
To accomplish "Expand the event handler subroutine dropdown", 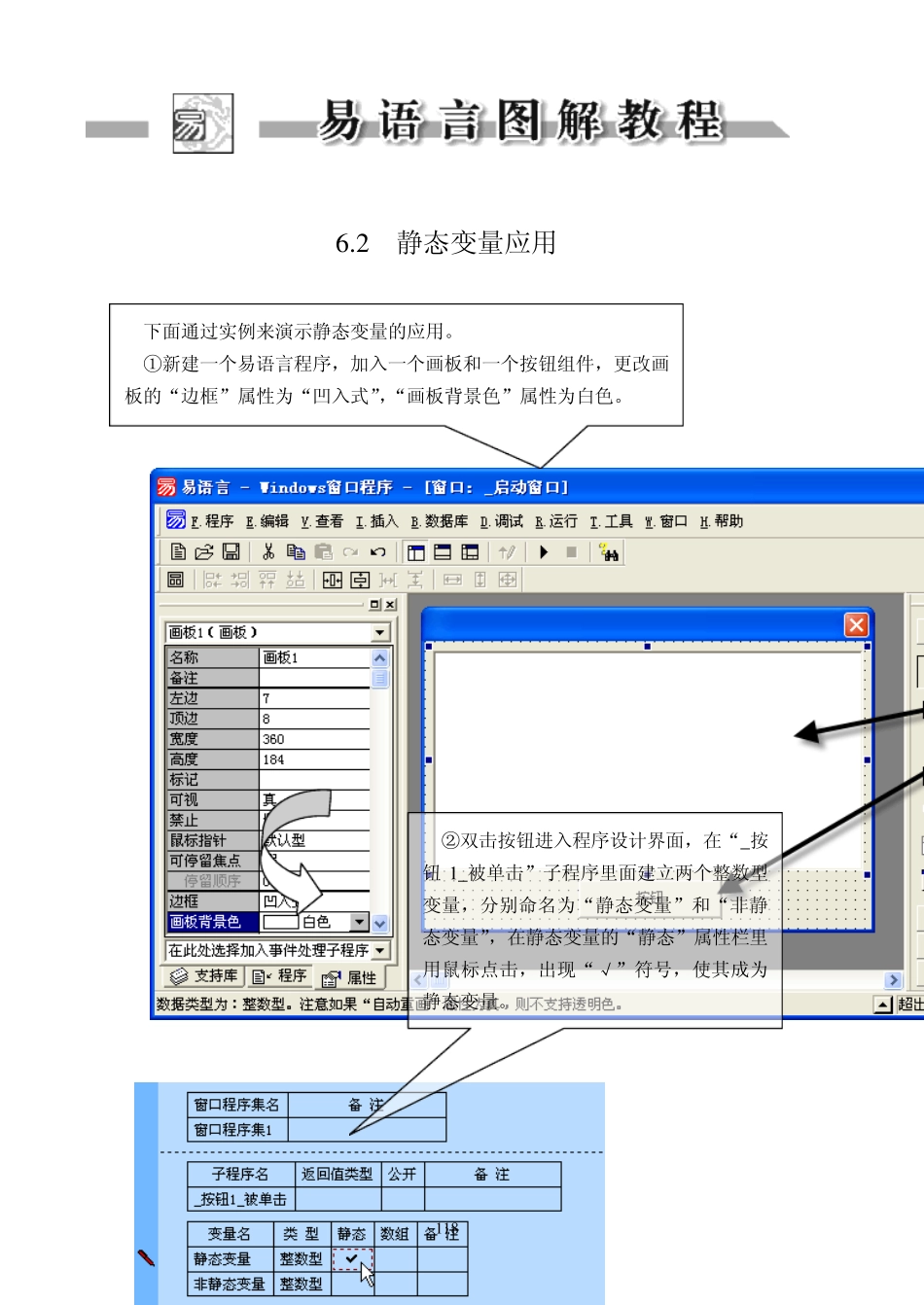I will [380, 950].
